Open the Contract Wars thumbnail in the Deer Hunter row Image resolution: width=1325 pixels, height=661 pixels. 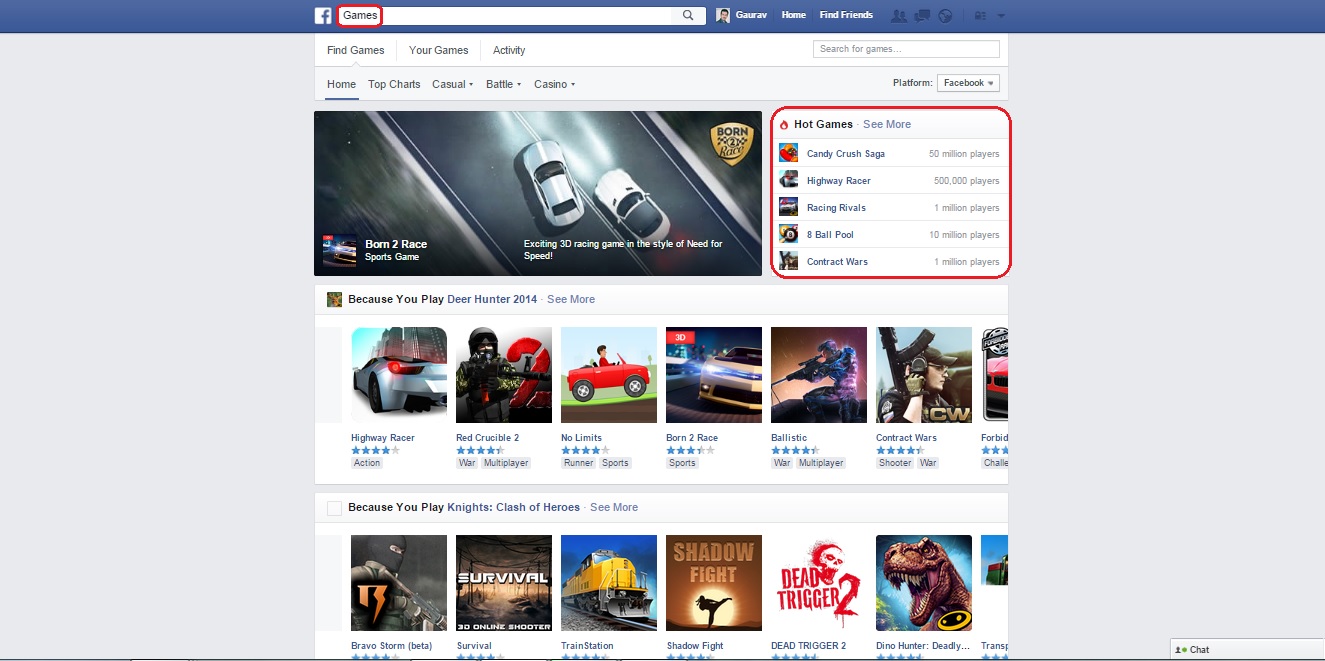pyautogui.click(x=924, y=375)
